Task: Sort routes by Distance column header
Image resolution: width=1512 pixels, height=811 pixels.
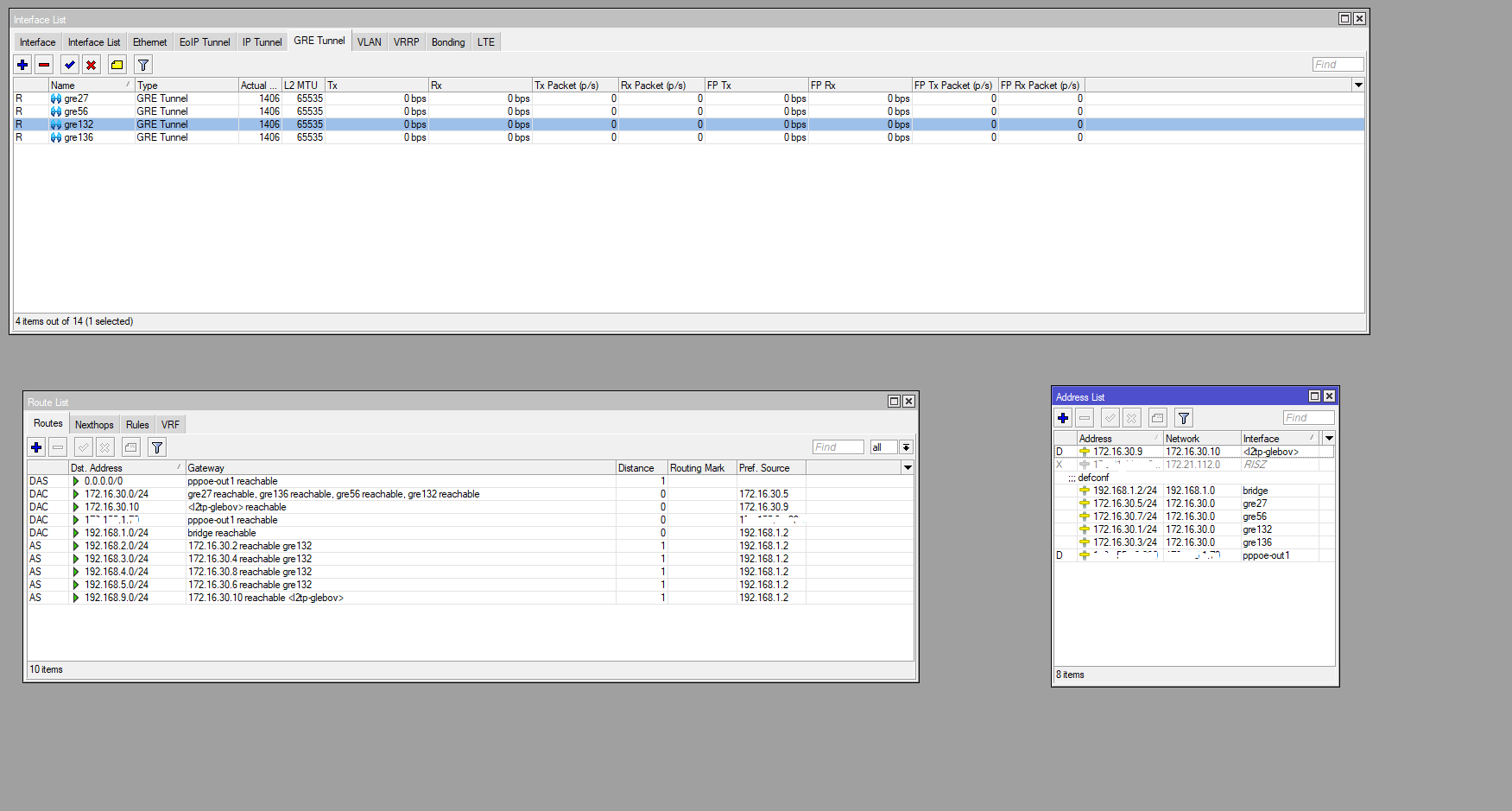Action: (x=642, y=467)
